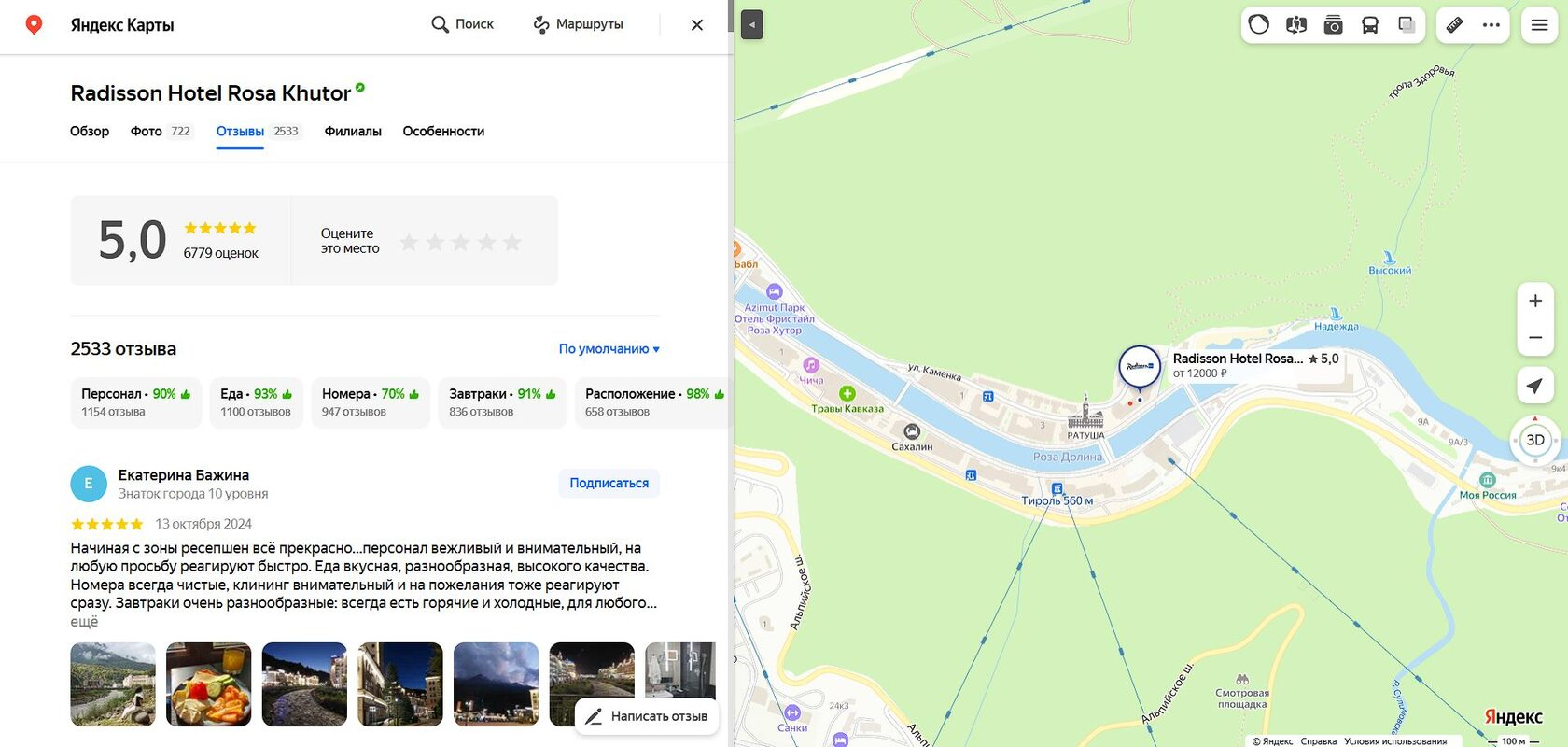This screenshot has width=1568, height=747.
Task: Click the Санки hotel marker
Action: point(791,712)
